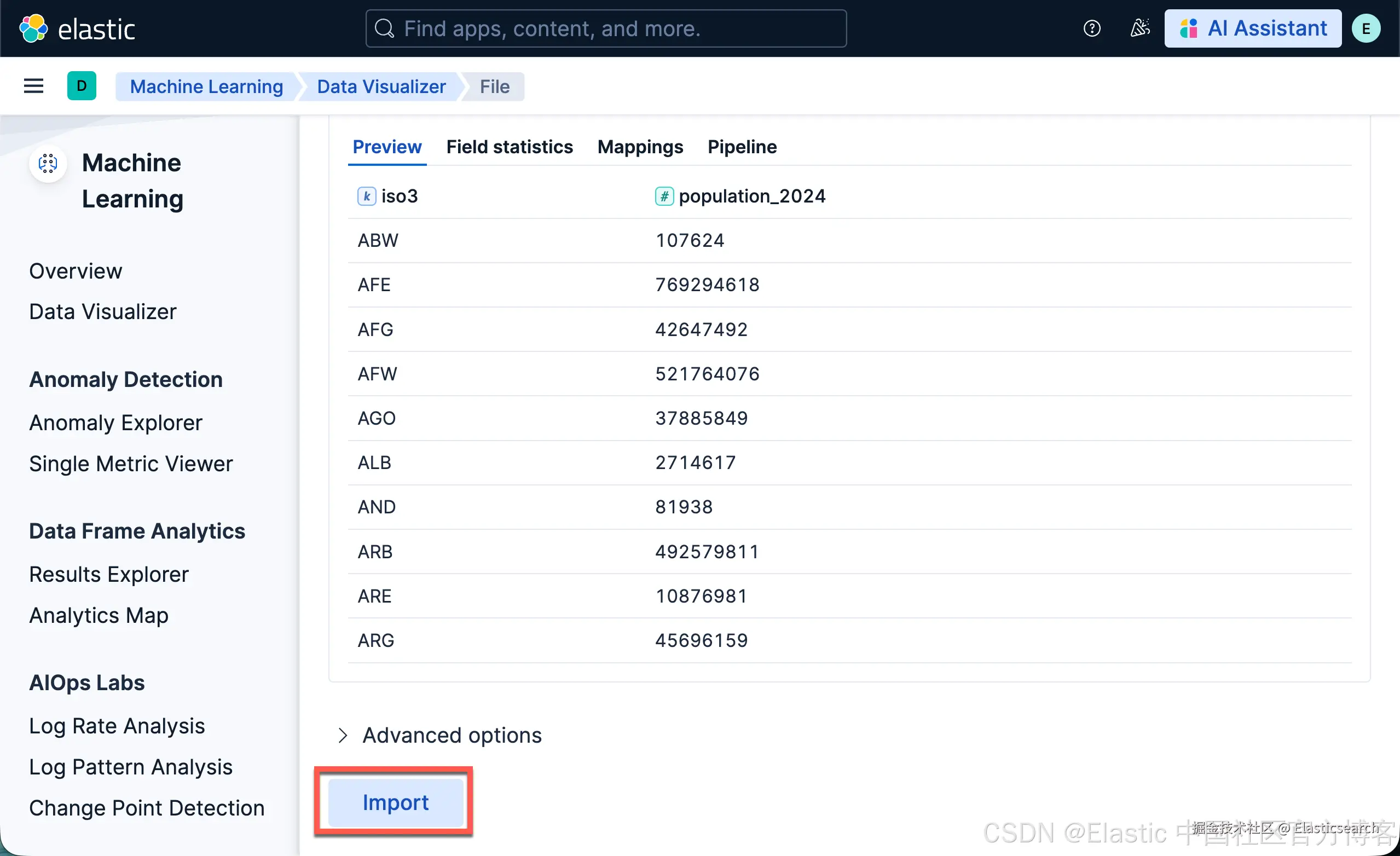
Task: Click the user avatar E icon
Action: tap(1366, 28)
